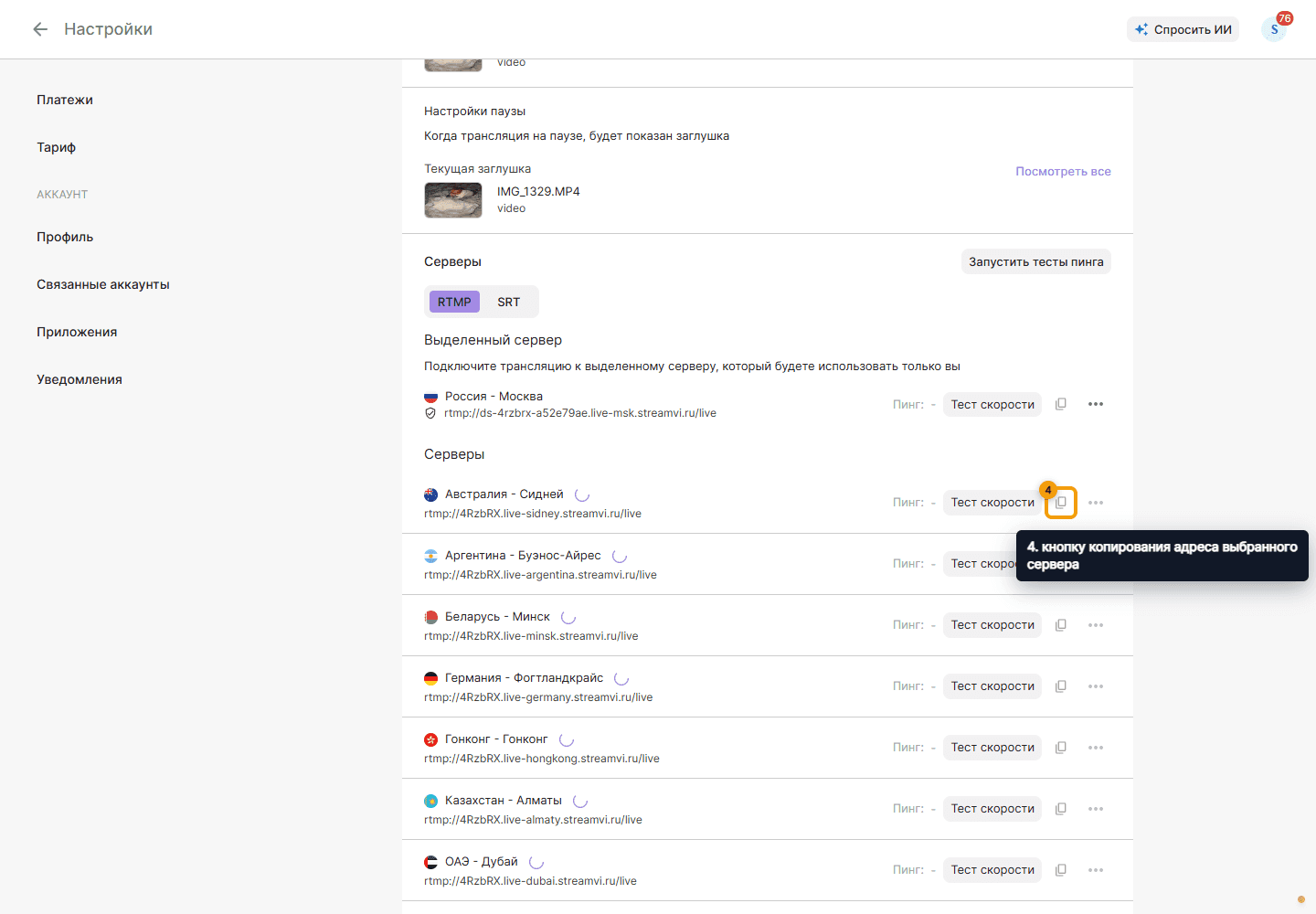Open Профиль settings section

(65, 237)
